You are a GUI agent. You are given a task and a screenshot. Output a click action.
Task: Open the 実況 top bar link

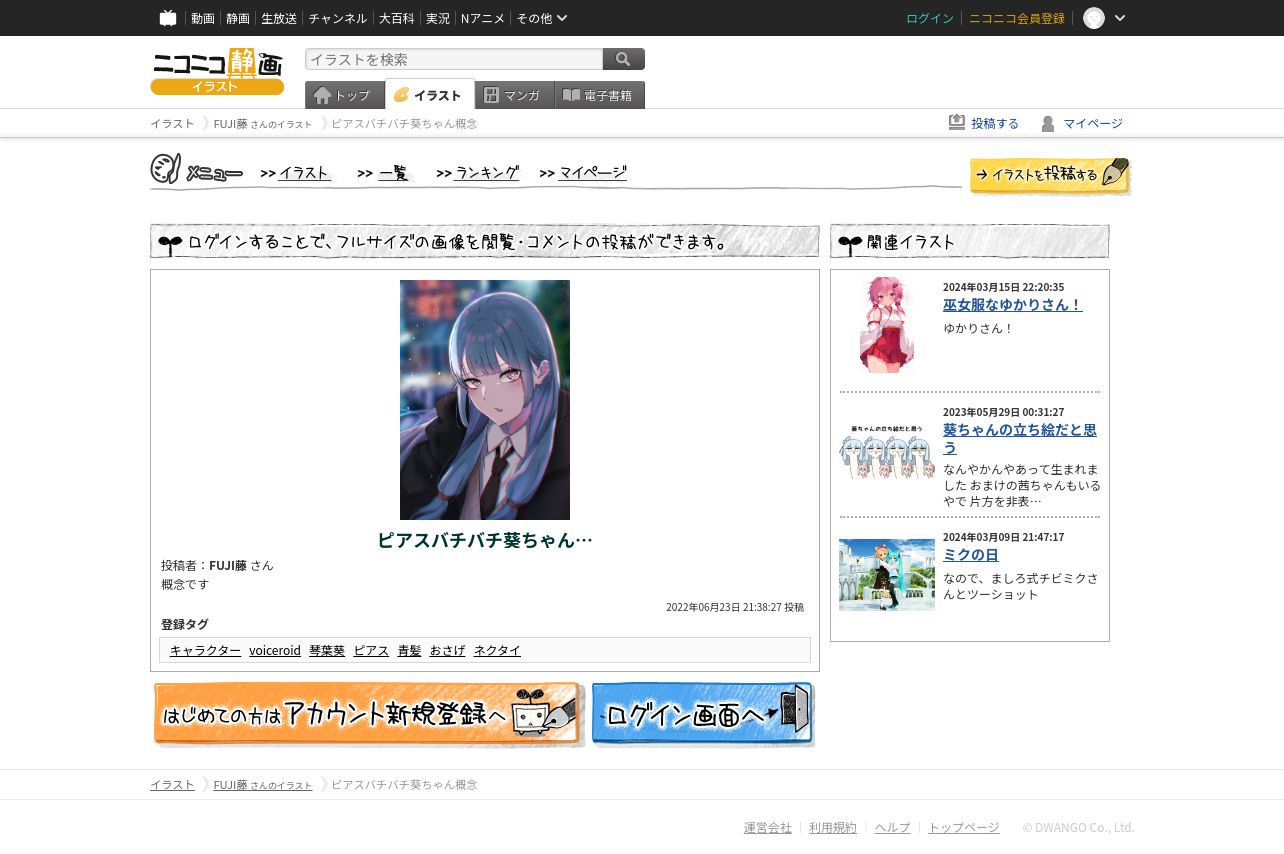tap(437, 18)
